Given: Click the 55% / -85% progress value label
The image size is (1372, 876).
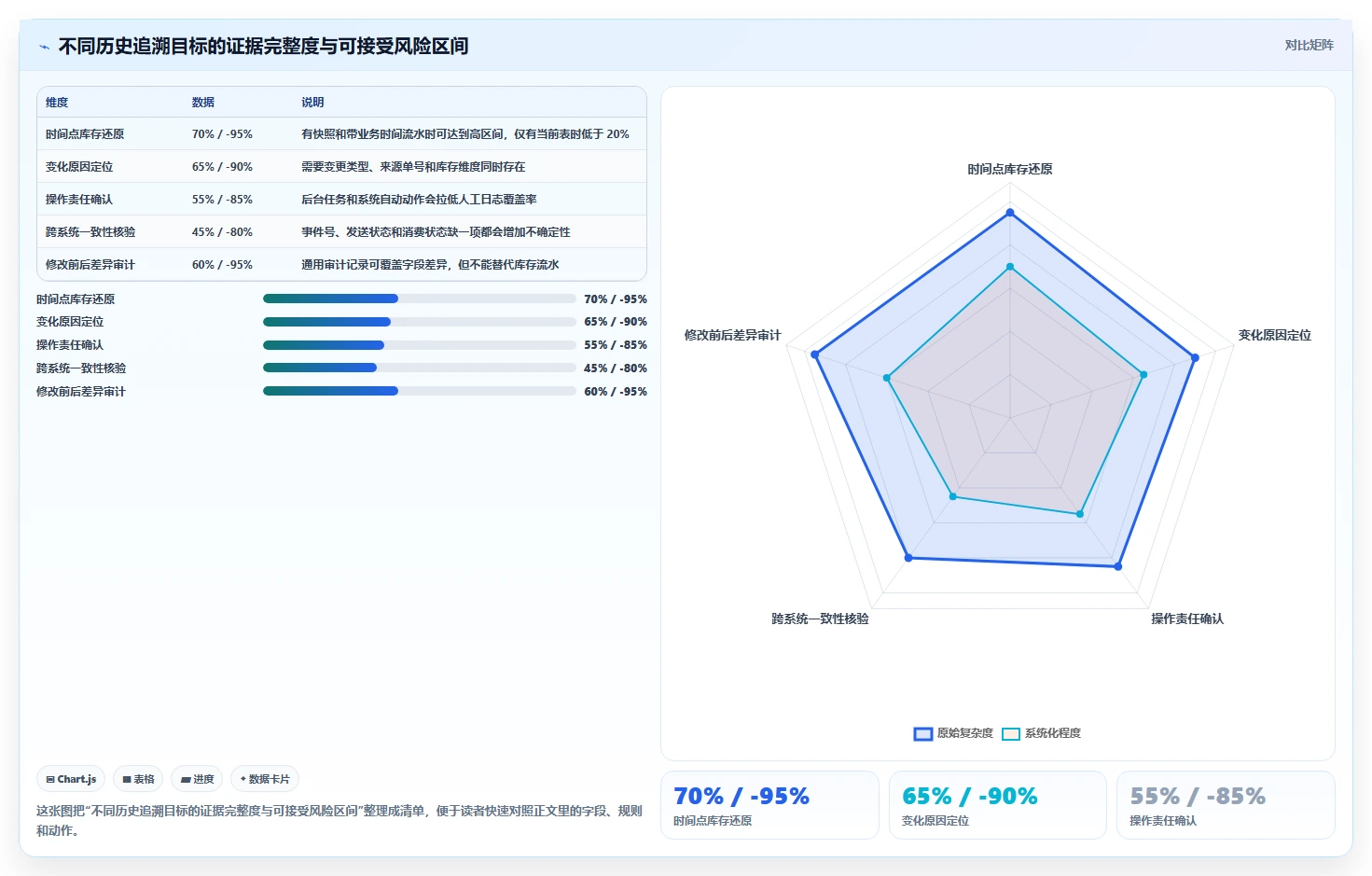Looking at the screenshot, I should tap(616, 345).
